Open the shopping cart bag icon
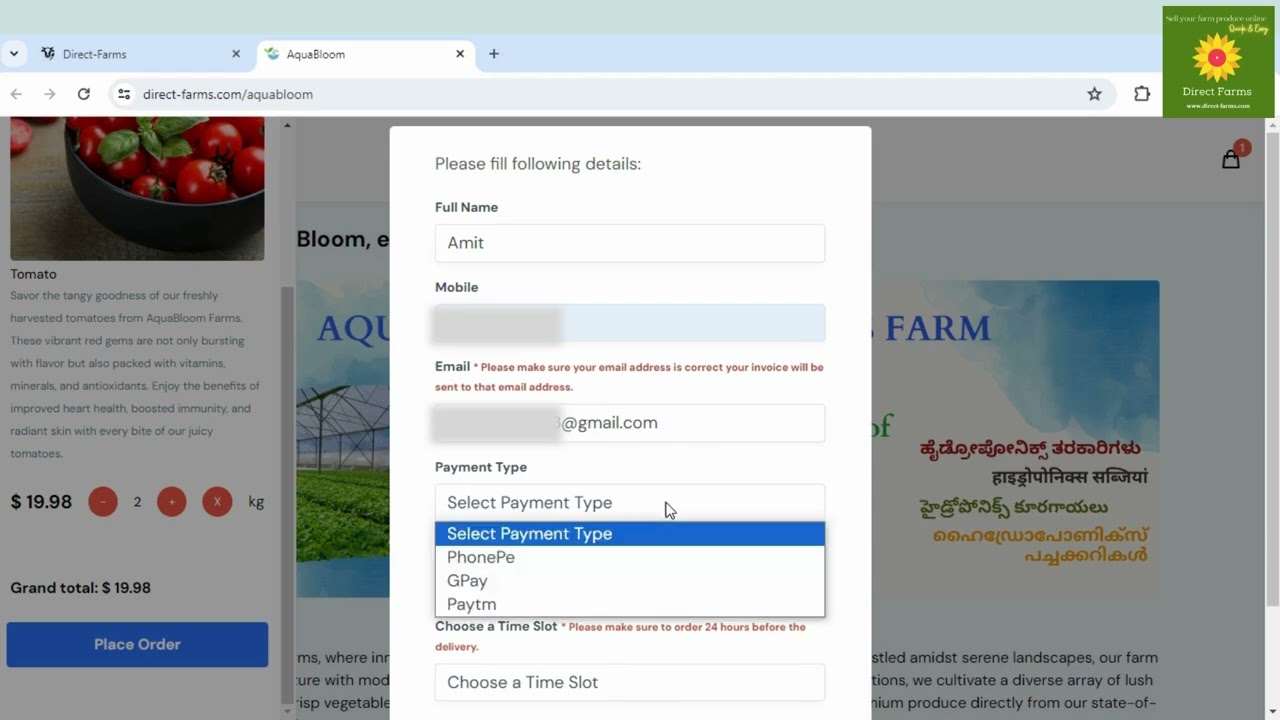The width and height of the screenshot is (1280, 720). (1231, 159)
